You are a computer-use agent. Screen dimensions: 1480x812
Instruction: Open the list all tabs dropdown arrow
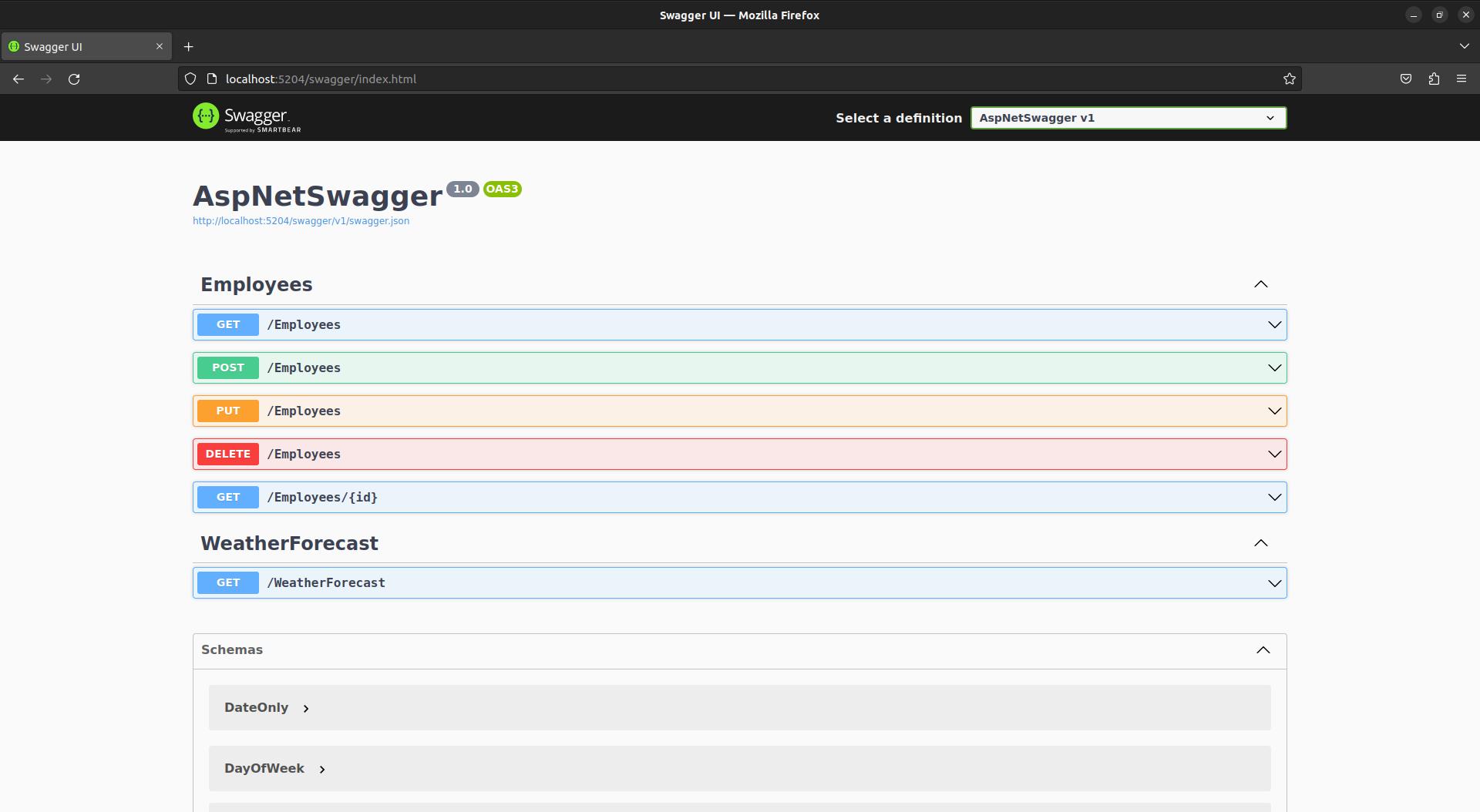1464,46
